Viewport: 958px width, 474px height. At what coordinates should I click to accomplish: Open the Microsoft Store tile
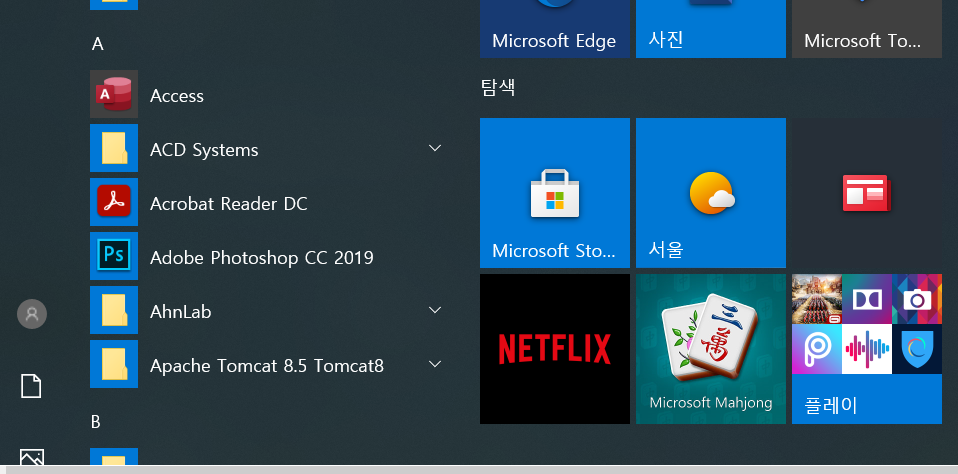coord(555,193)
